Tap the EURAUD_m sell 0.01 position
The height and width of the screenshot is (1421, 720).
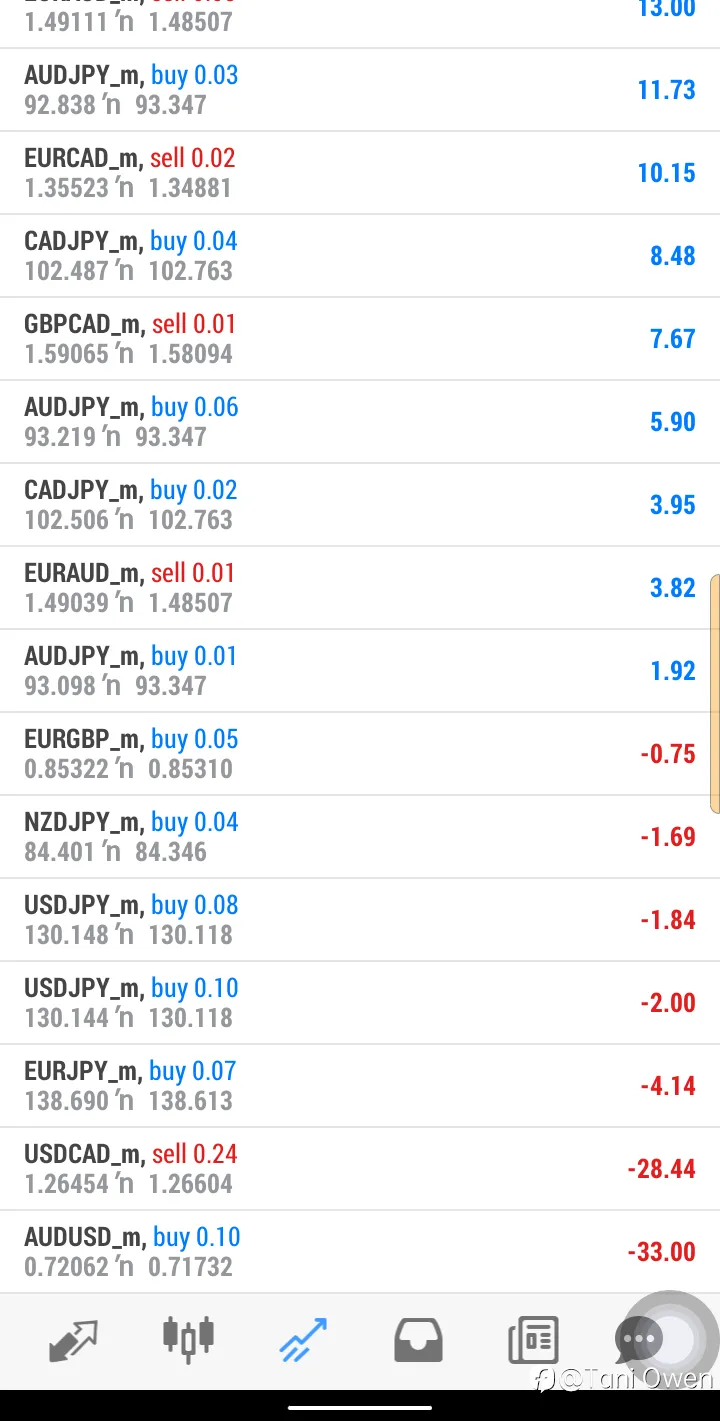coord(360,588)
